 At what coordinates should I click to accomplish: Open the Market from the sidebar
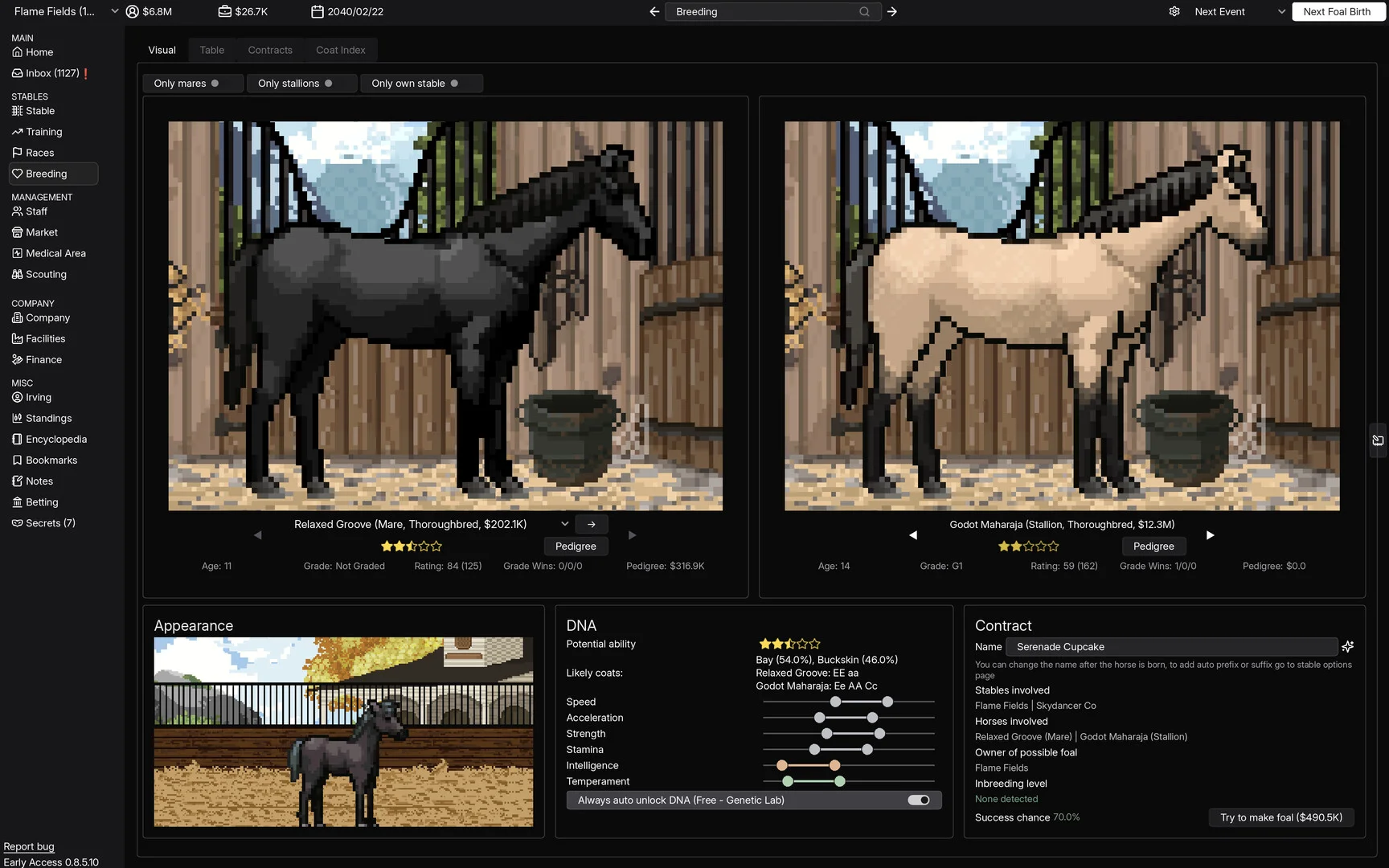coord(41,231)
